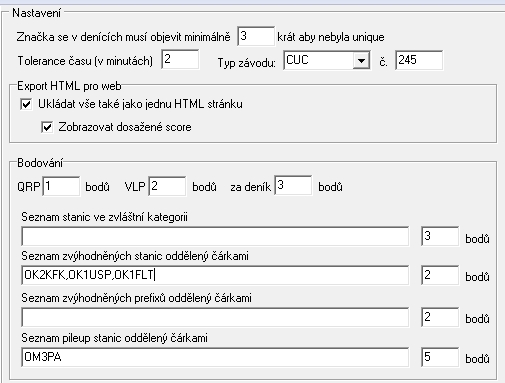Viewport: 505px width, 383px height.
Task: Click the favored prefixes points field
Action: (440, 317)
